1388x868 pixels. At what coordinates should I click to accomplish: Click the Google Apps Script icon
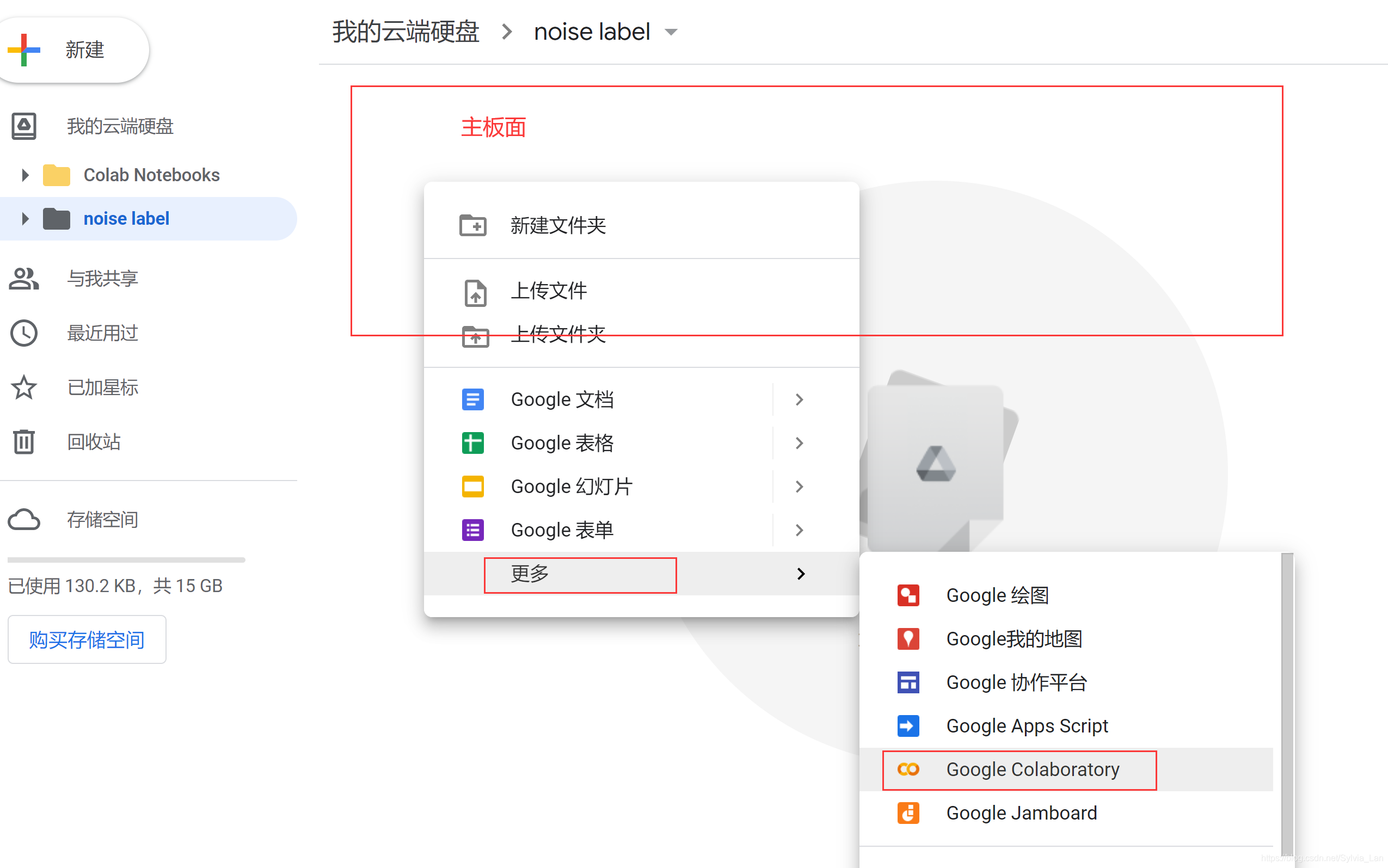pos(907,725)
